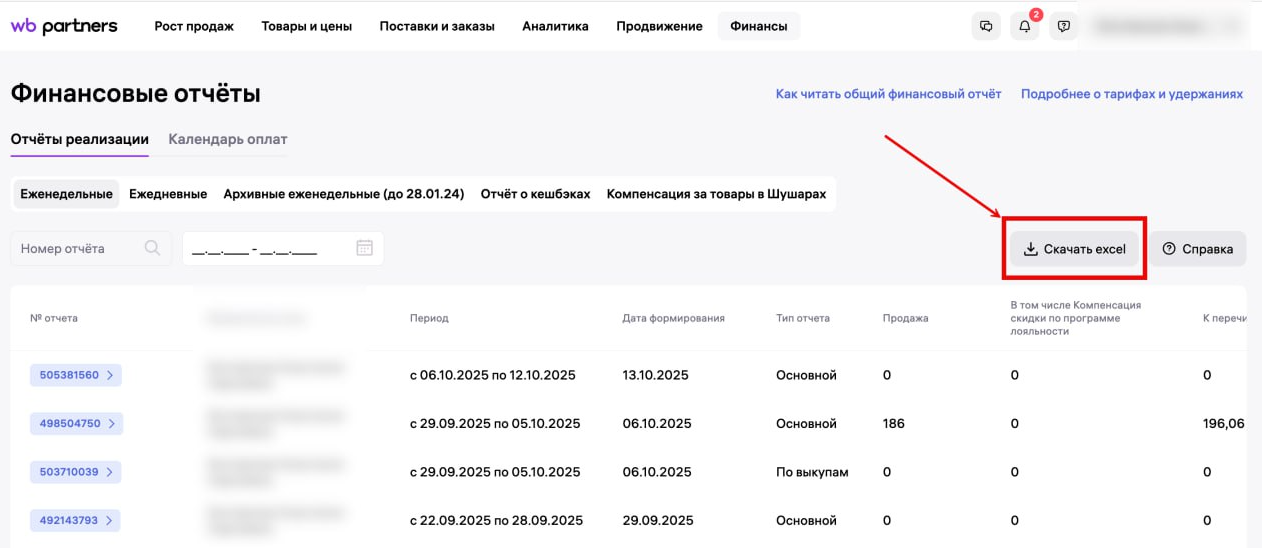
Task: Click the WB Partners logo
Action: tap(64, 26)
